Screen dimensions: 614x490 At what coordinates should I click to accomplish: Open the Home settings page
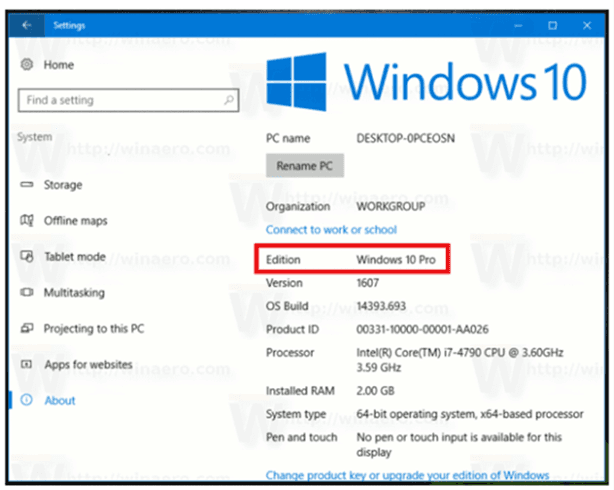coord(59,65)
